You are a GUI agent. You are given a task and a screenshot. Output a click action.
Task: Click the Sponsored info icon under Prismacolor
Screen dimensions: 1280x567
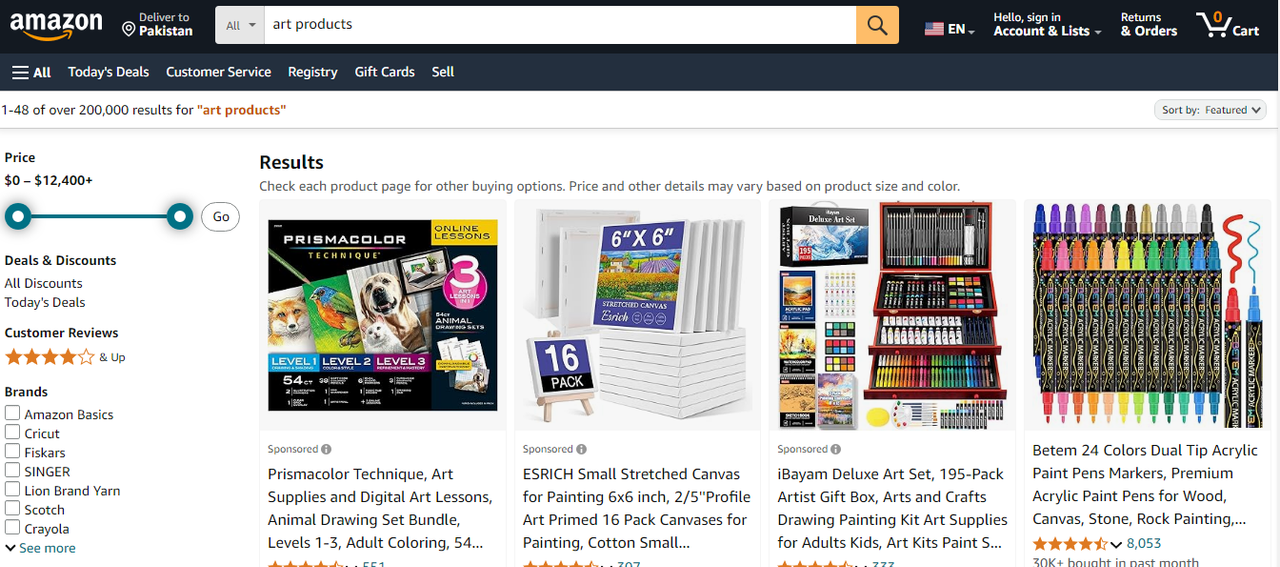326,449
